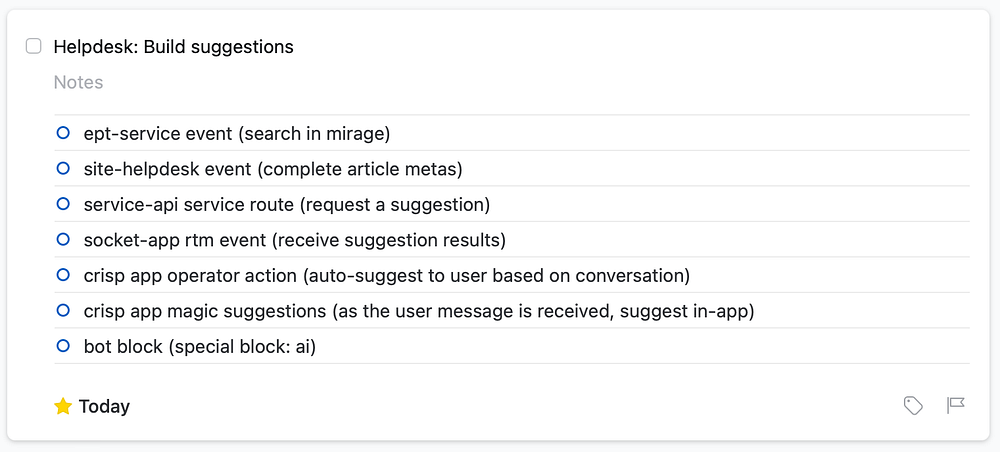
Task: Complete the site-helpdesk event checklist item
Action: 63,168
